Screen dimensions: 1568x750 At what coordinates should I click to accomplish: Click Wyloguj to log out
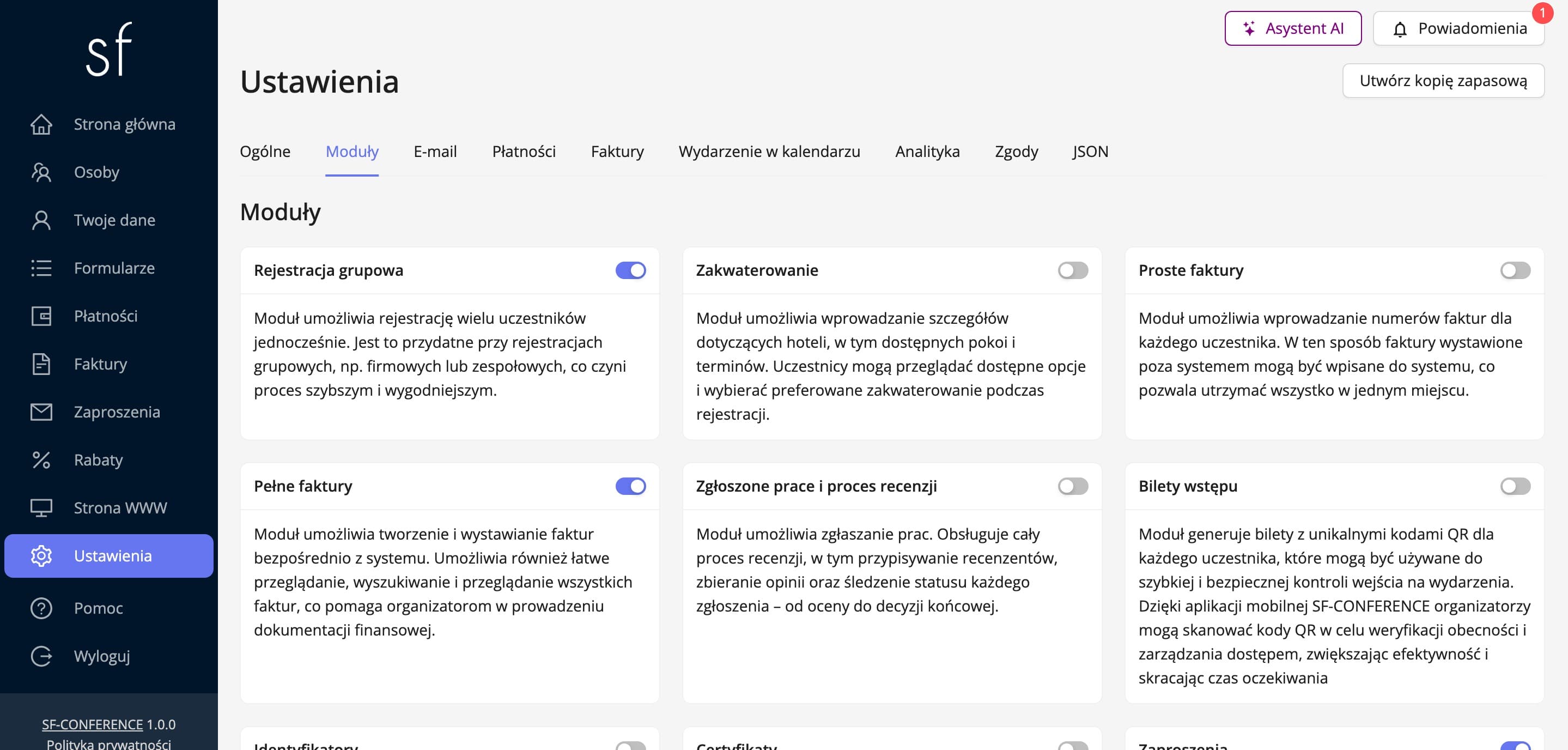[x=109, y=656]
